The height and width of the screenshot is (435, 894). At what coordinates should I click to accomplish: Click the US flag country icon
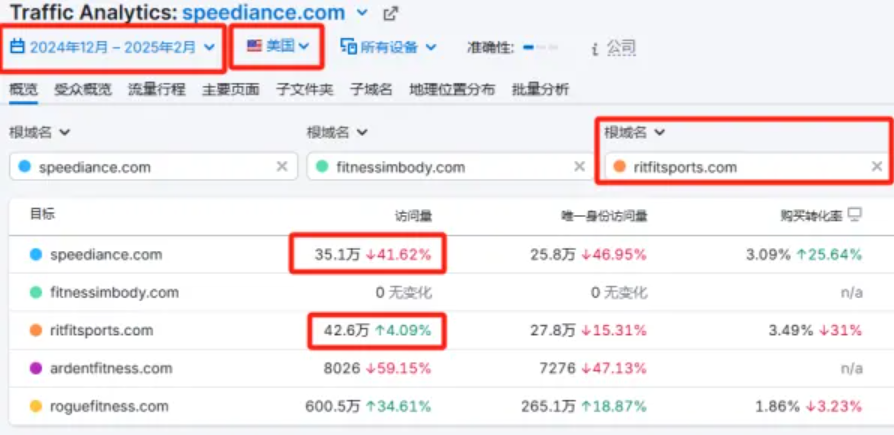click(x=254, y=46)
